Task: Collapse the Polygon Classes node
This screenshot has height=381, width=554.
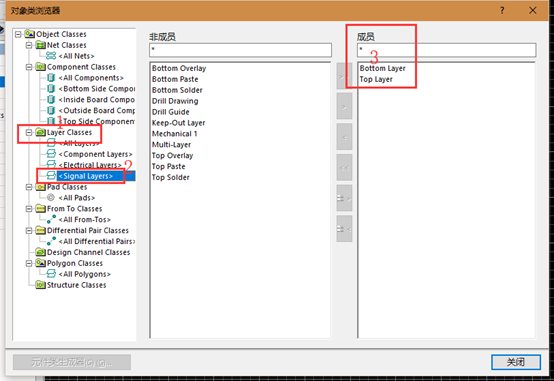Action: [29, 263]
